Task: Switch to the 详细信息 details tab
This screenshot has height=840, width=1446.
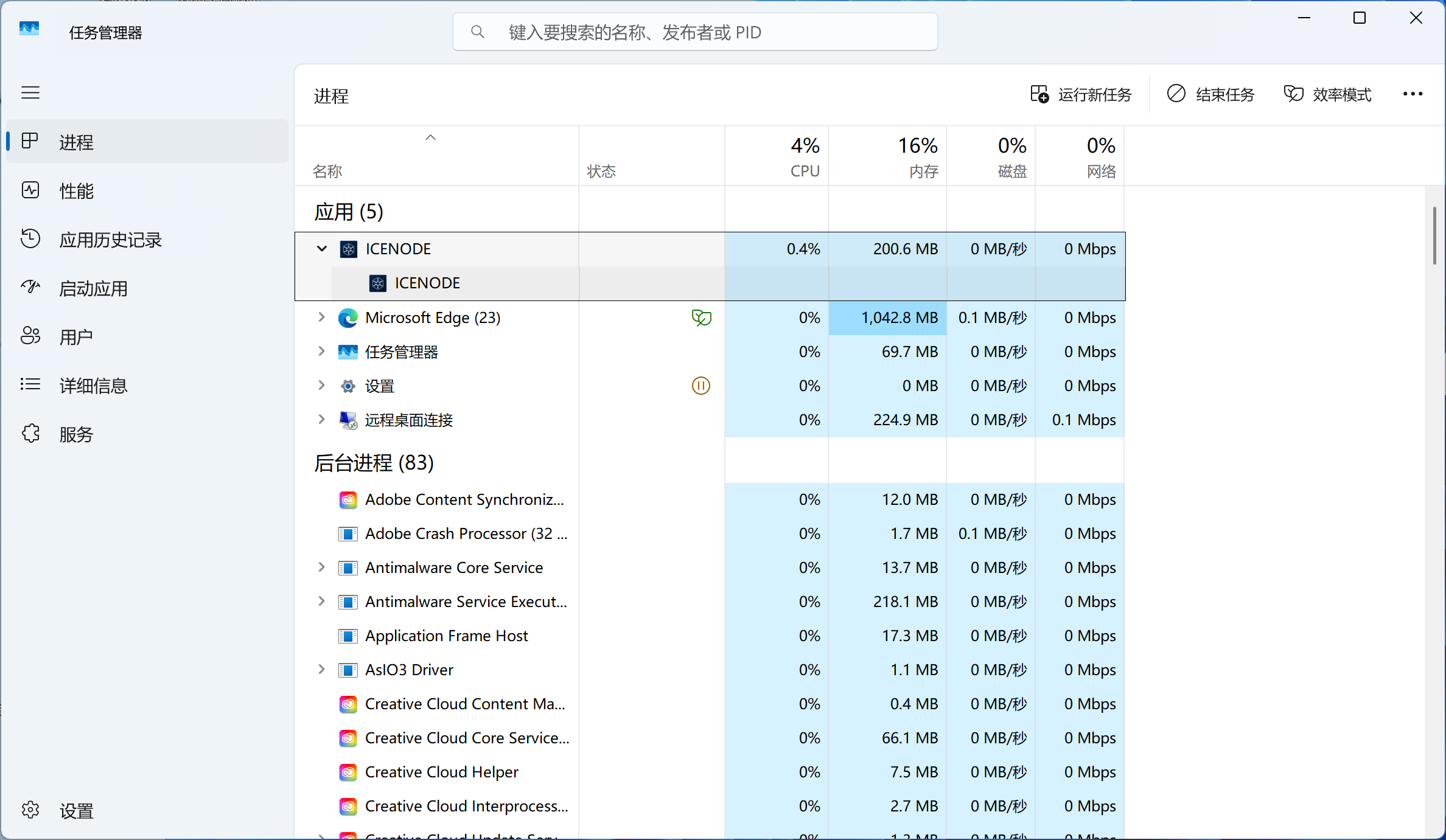Action: click(93, 385)
